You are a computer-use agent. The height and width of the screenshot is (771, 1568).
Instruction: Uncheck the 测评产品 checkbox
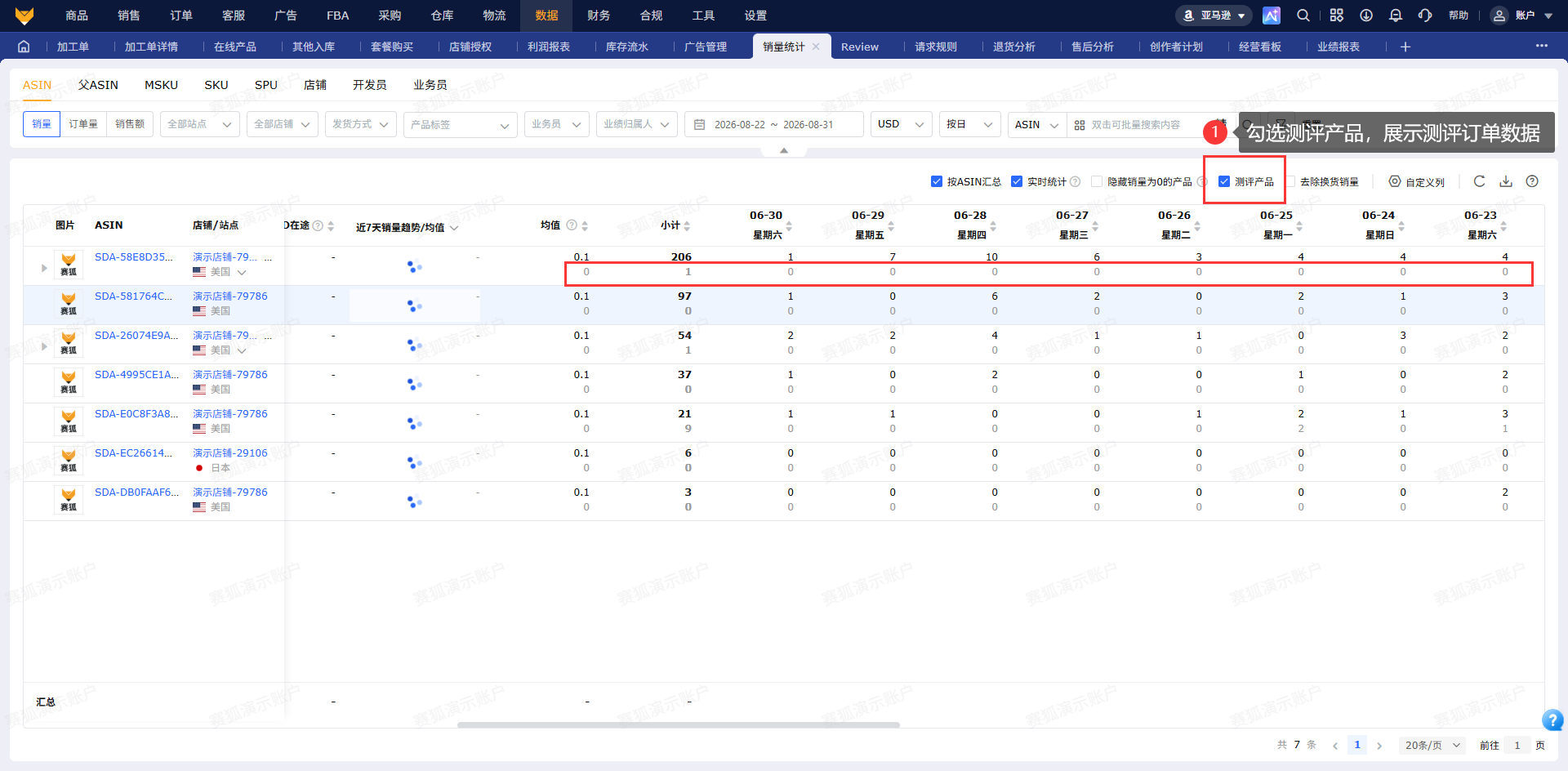pos(1224,181)
